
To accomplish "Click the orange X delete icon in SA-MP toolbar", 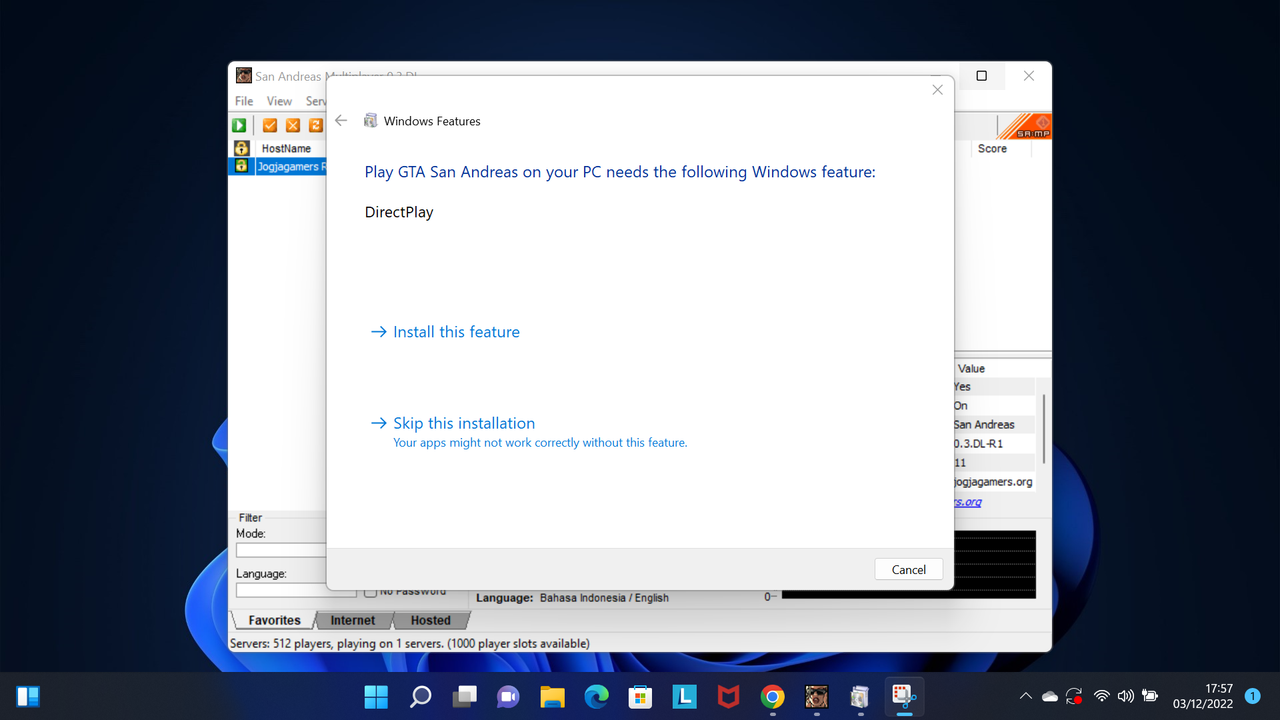I will (293, 125).
